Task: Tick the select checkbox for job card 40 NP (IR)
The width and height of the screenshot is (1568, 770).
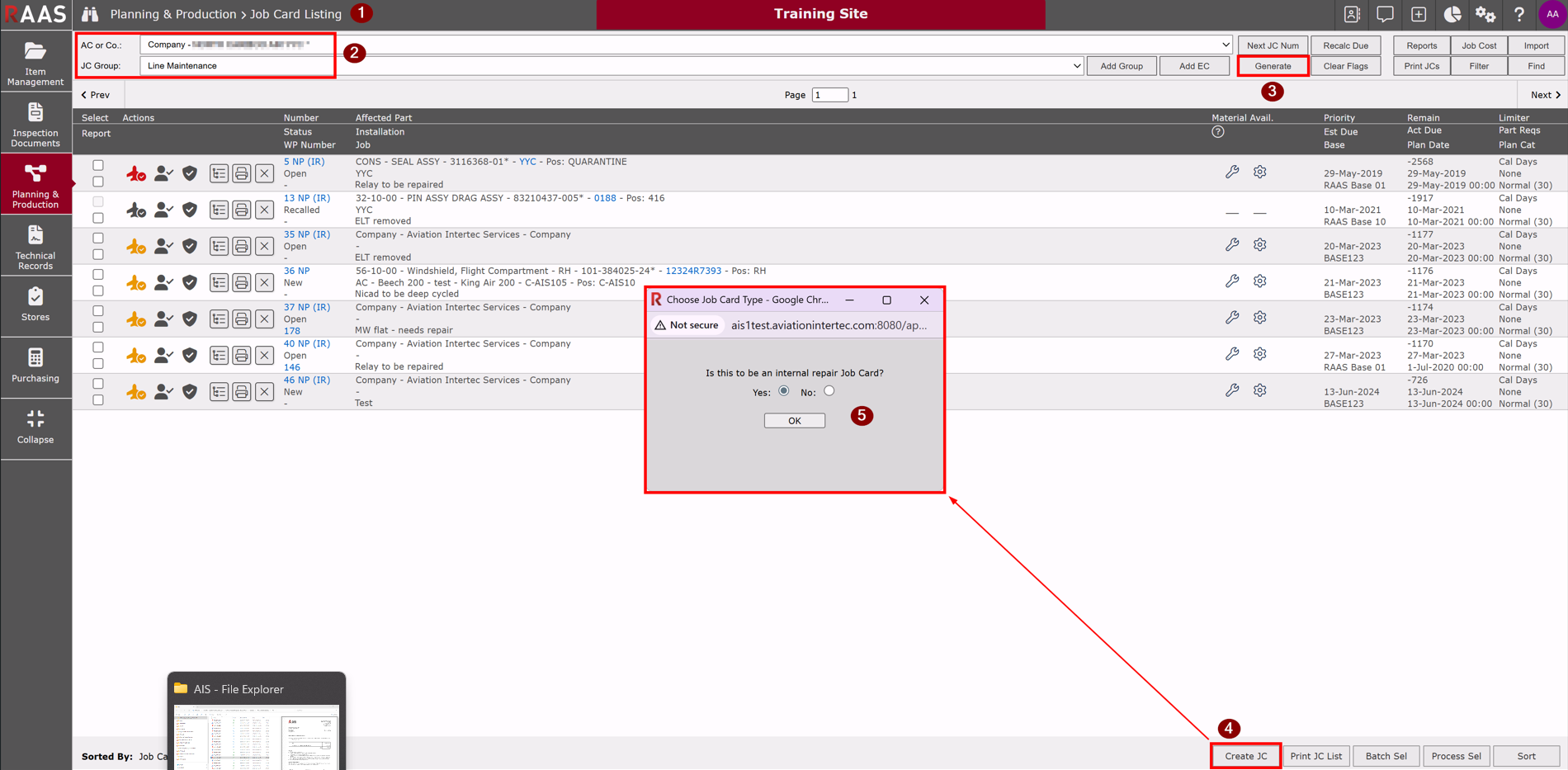Action: click(98, 347)
